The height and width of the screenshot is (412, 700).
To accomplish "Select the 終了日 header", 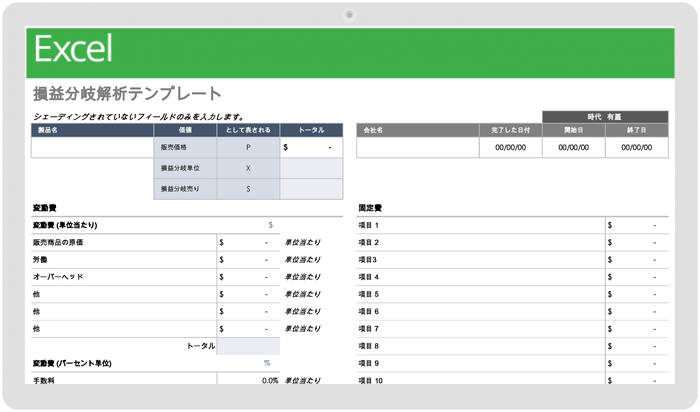I will (637, 130).
